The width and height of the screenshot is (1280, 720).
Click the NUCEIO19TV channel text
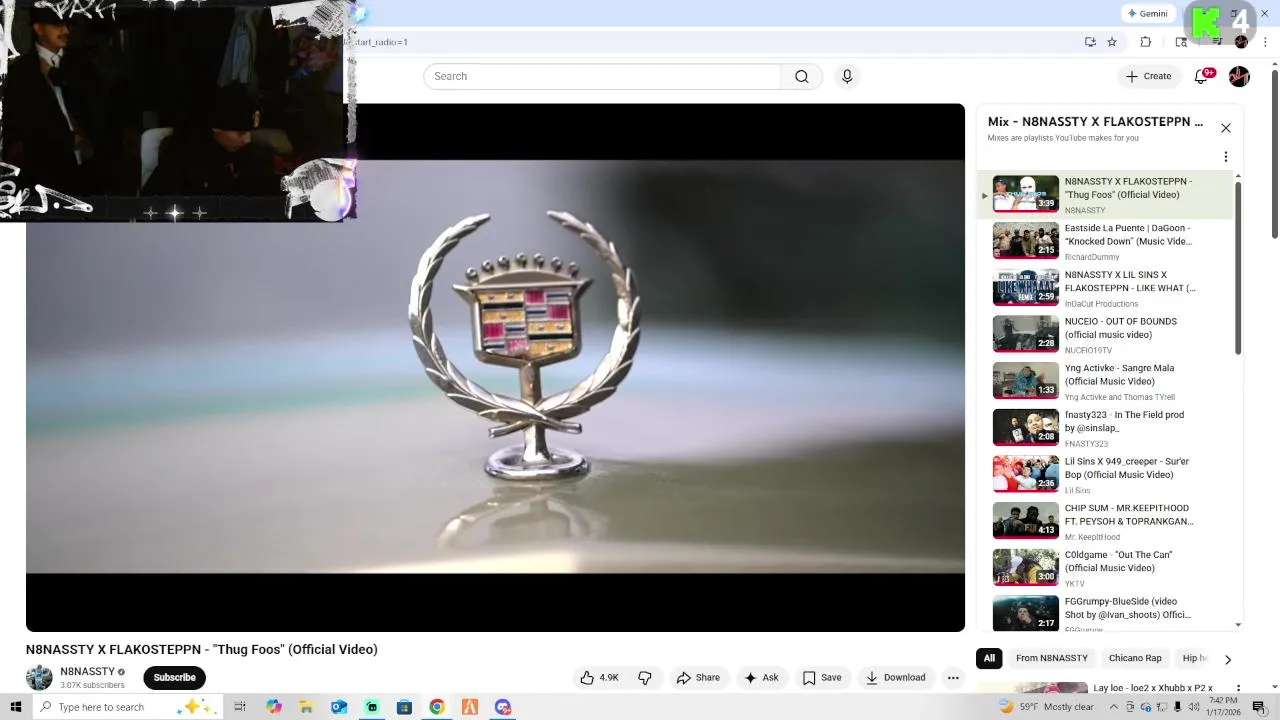[1088, 351]
